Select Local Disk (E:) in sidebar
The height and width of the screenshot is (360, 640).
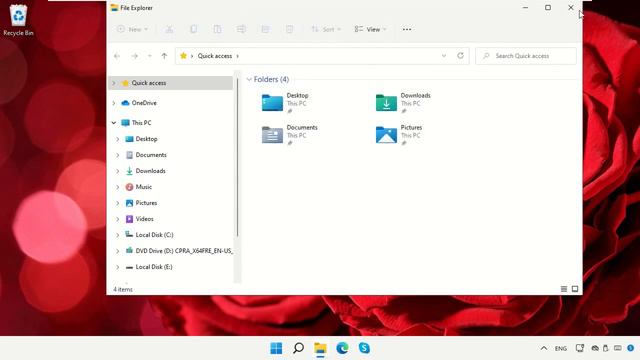(x=153, y=267)
